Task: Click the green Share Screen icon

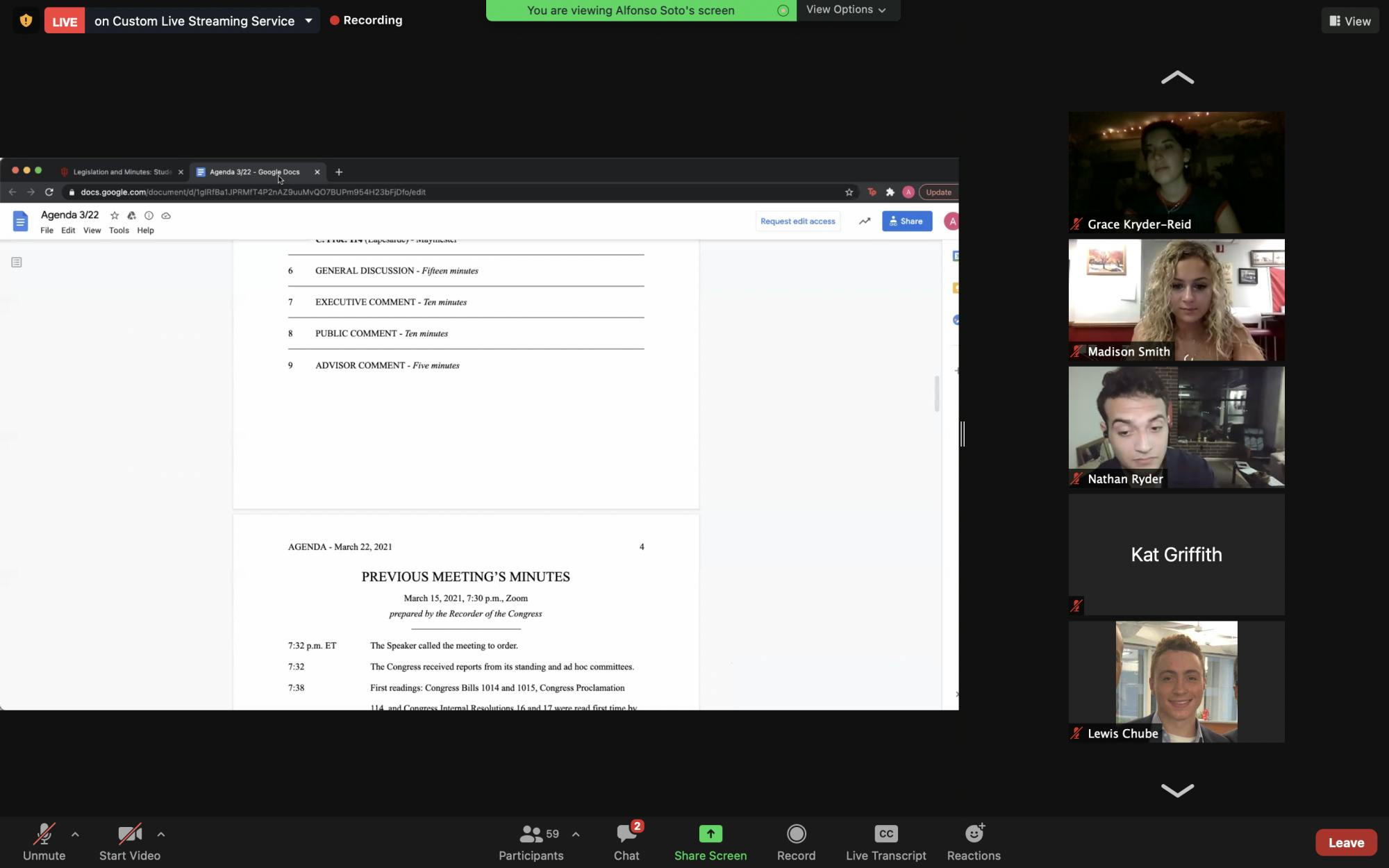Action: (710, 833)
